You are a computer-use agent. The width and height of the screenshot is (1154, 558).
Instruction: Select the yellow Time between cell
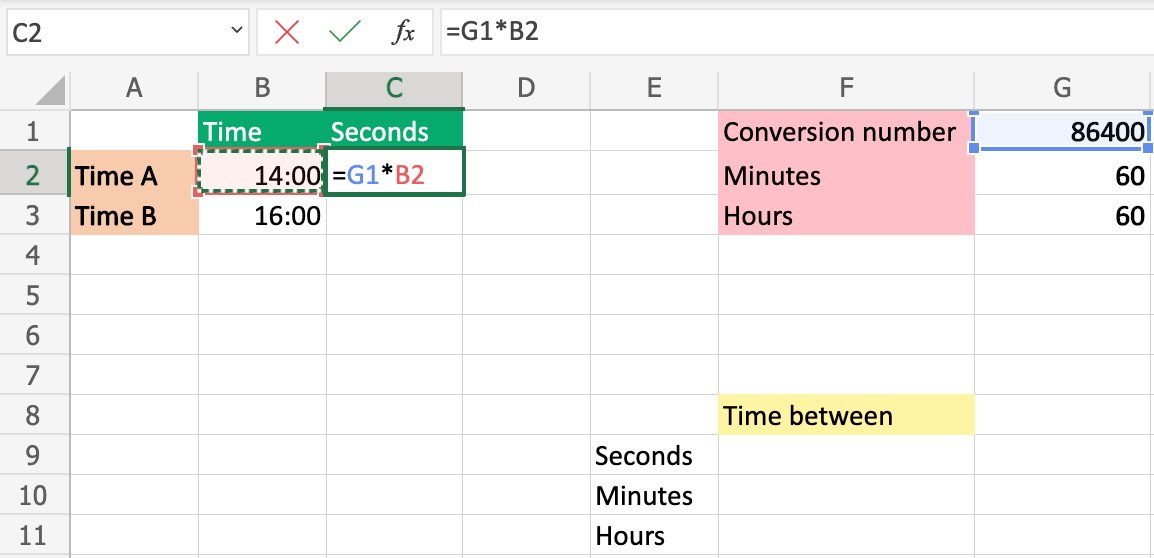(846, 416)
